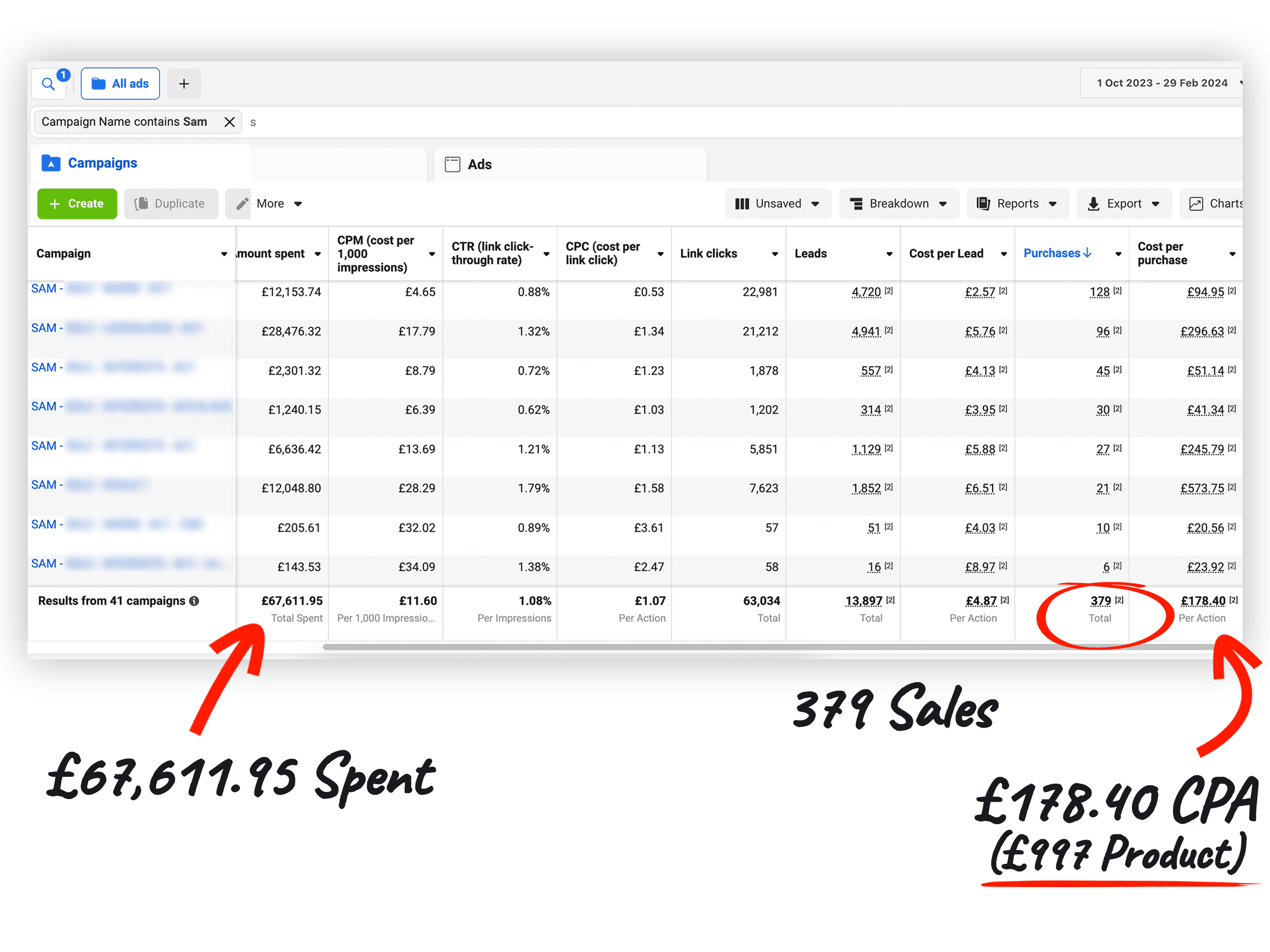
Task: Click the search magnifier icon
Action: (49, 84)
